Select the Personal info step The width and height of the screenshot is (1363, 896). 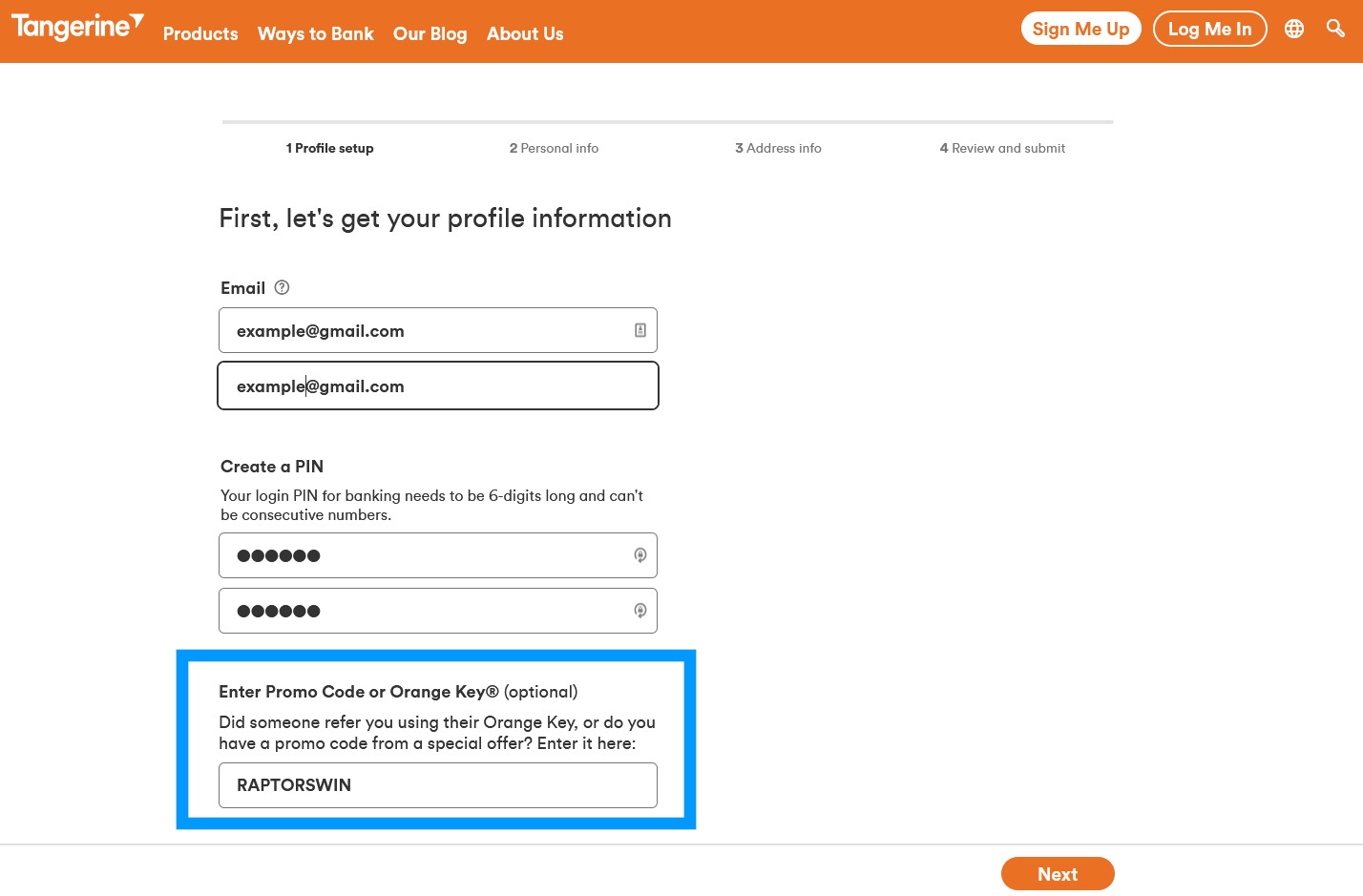point(554,148)
